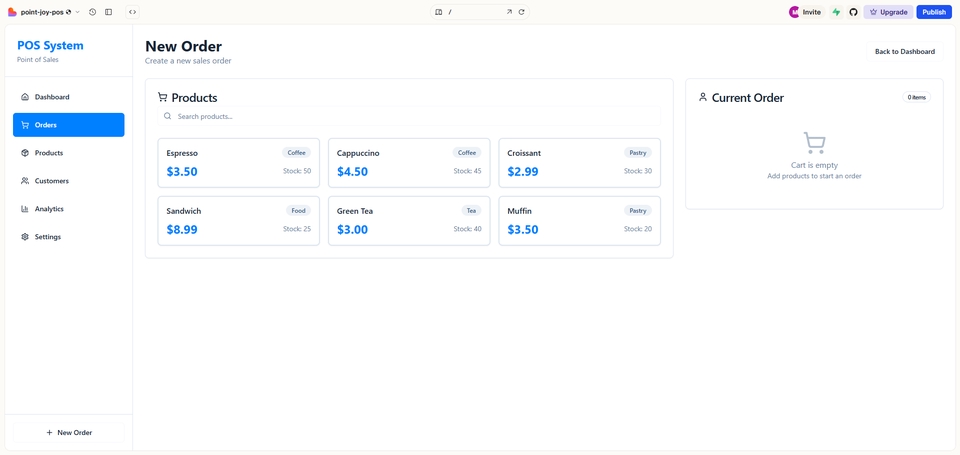Click the search magnifier icon
The image size is (960, 455).
coord(168,116)
